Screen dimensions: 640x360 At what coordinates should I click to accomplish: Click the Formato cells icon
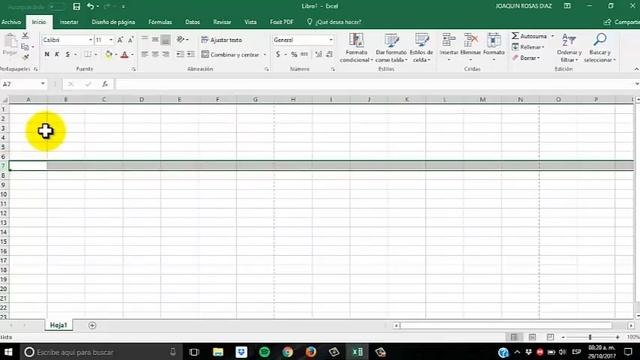tap(494, 40)
